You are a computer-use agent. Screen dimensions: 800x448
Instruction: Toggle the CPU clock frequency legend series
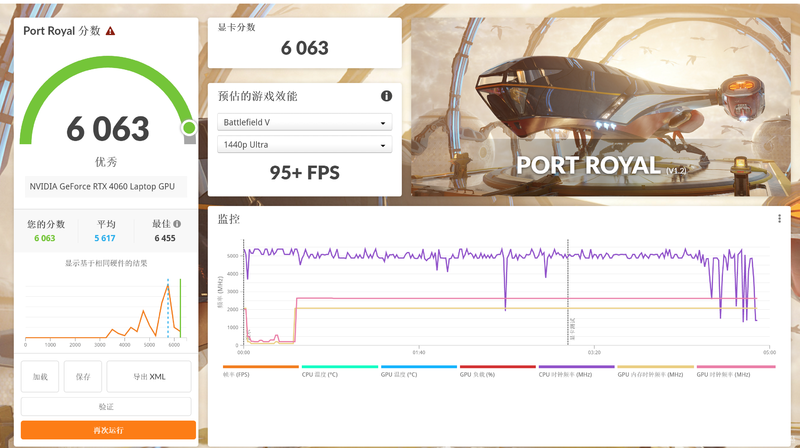577,371
